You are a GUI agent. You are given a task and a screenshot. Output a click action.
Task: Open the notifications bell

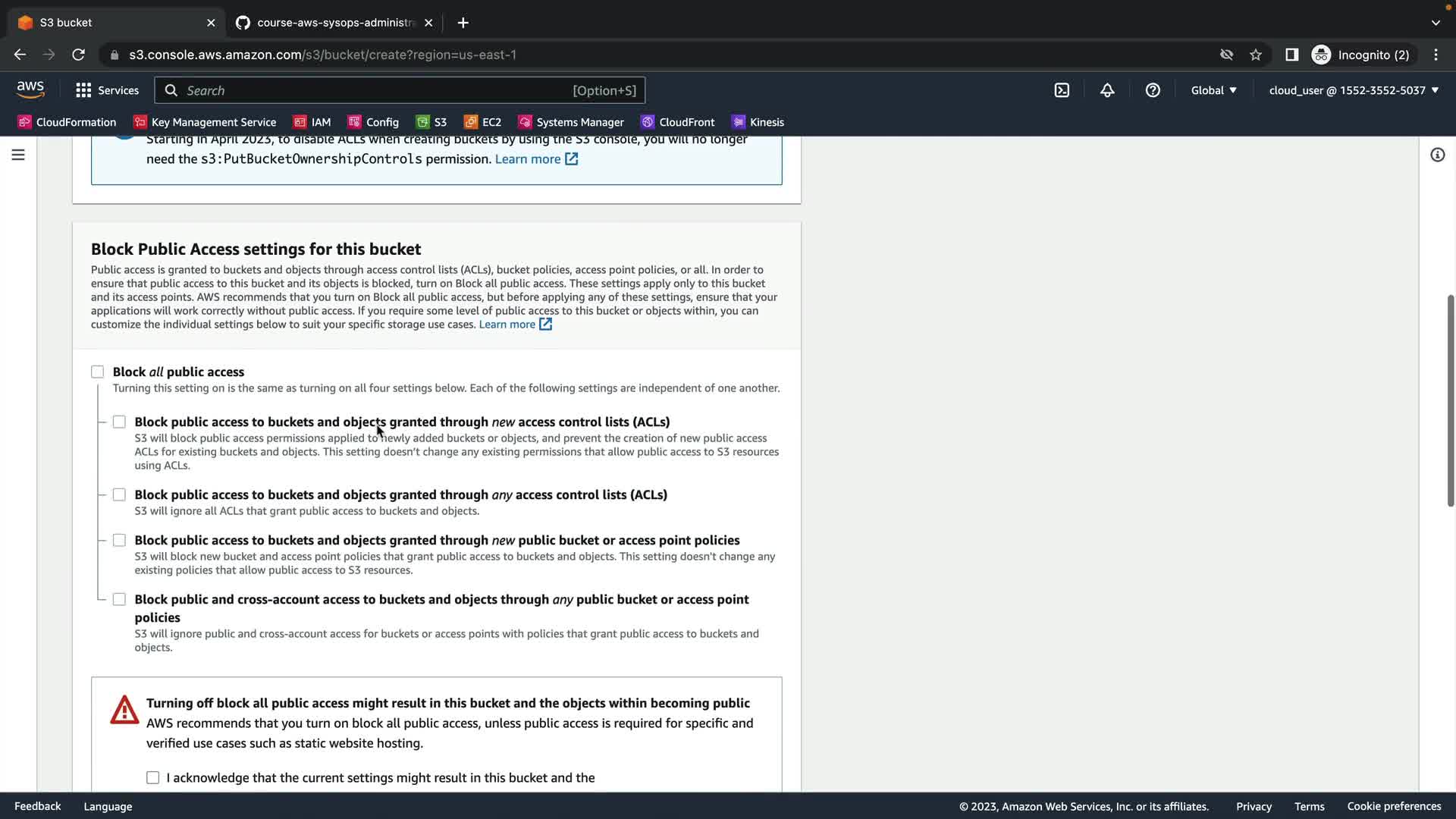(x=1107, y=90)
